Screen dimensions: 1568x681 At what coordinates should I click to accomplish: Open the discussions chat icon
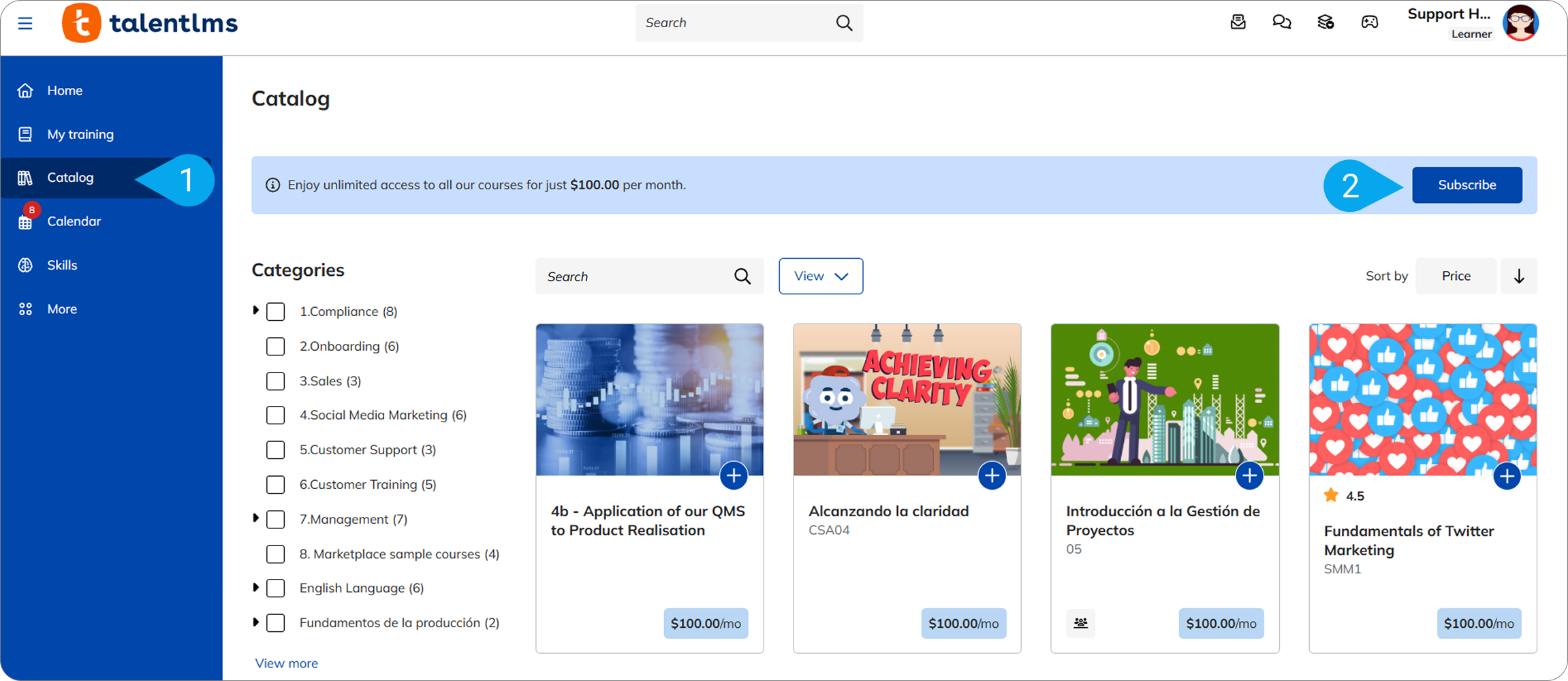click(1281, 22)
